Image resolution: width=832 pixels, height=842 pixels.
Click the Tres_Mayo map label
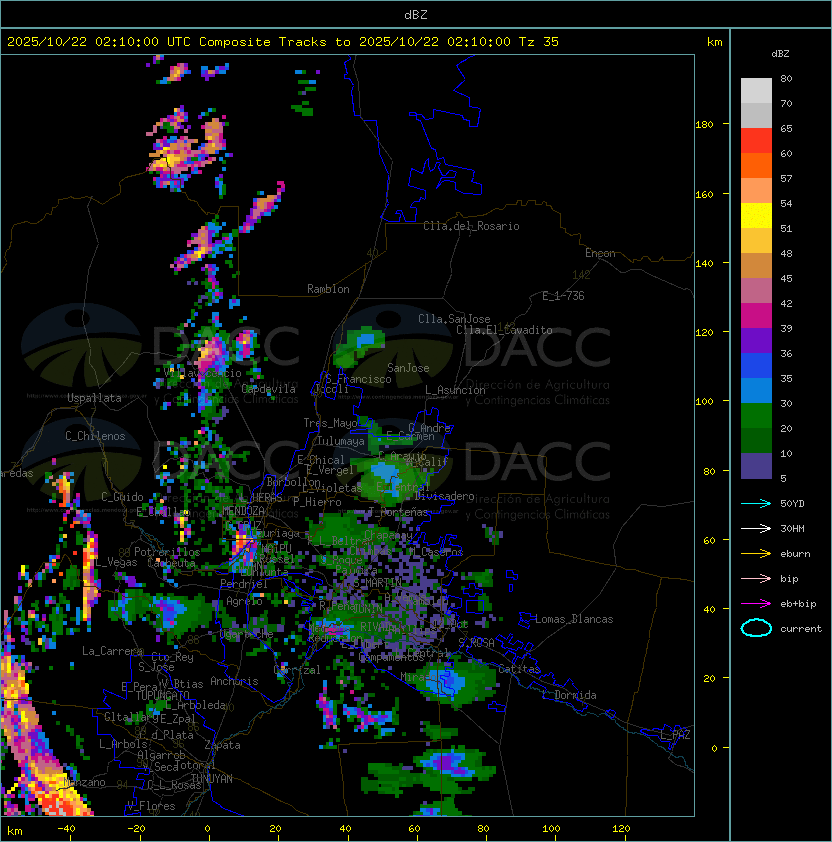(x=330, y=423)
